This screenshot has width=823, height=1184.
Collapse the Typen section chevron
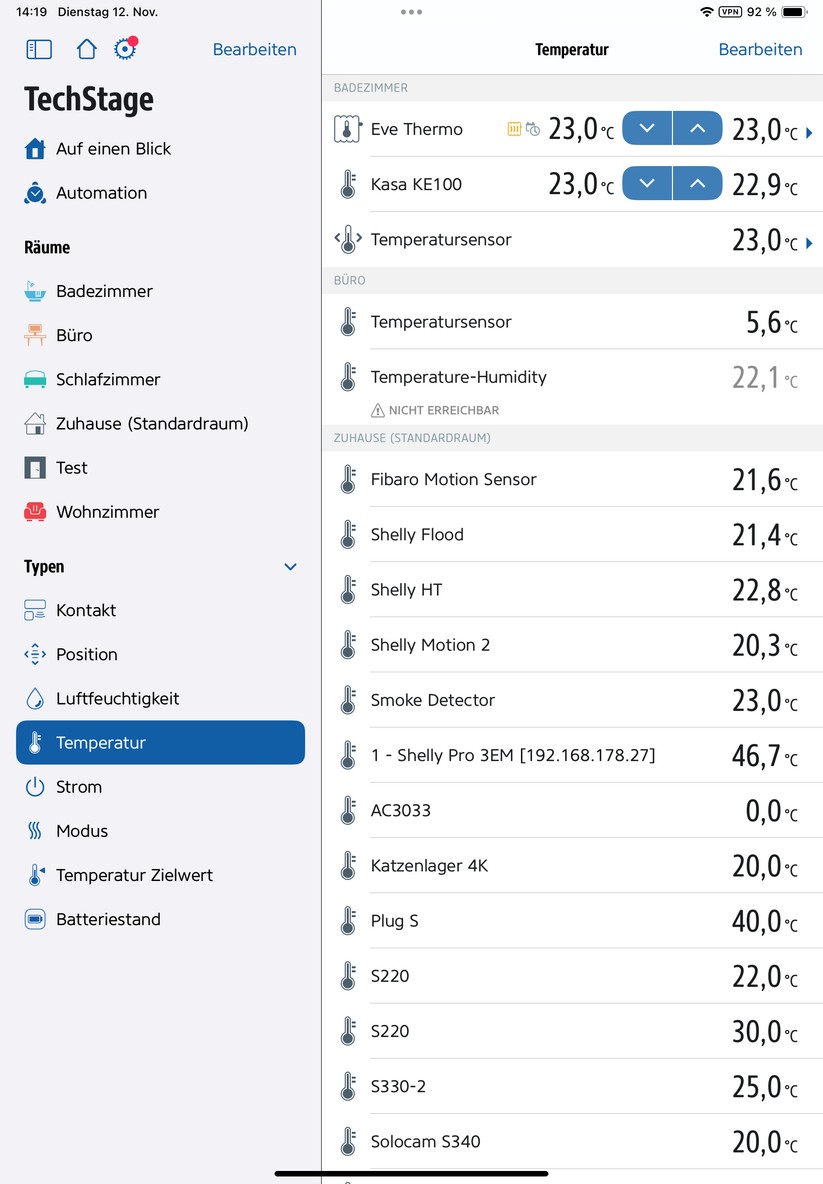click(x=290, y=567)
